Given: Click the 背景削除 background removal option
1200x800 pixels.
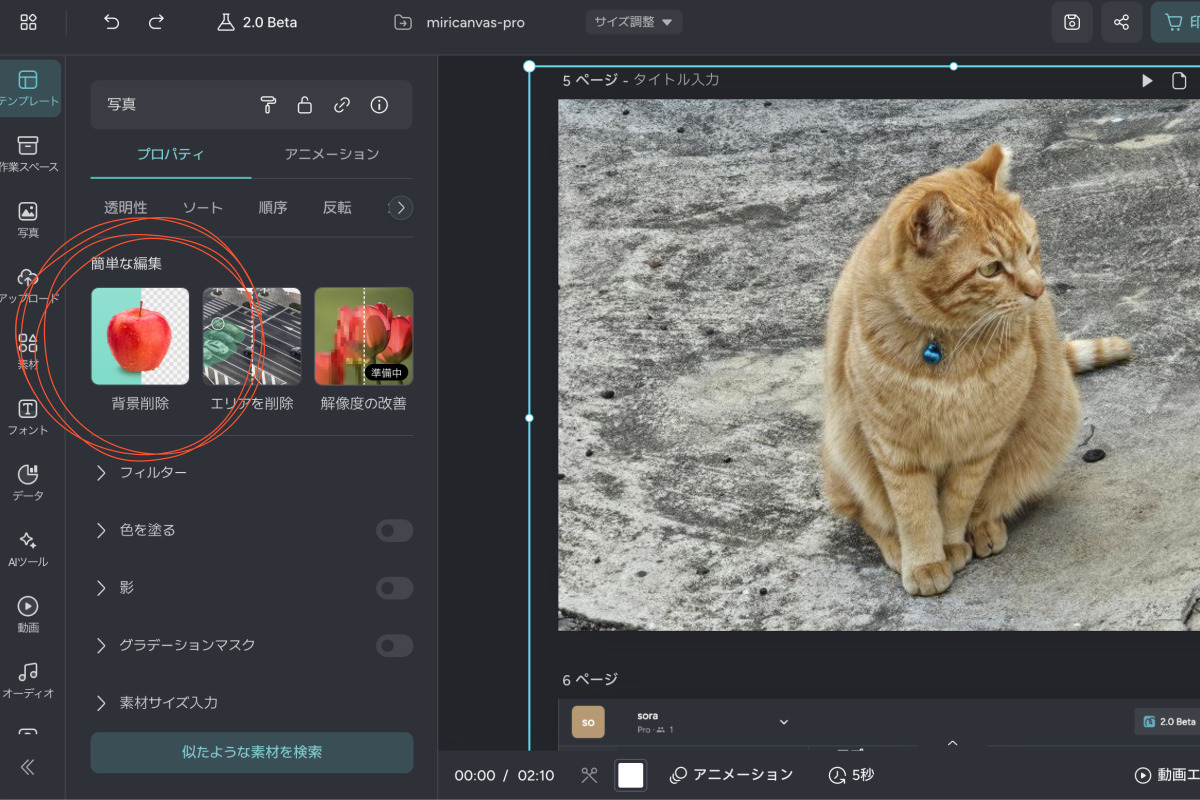Looking at the screenshot, I should (140, 336).
